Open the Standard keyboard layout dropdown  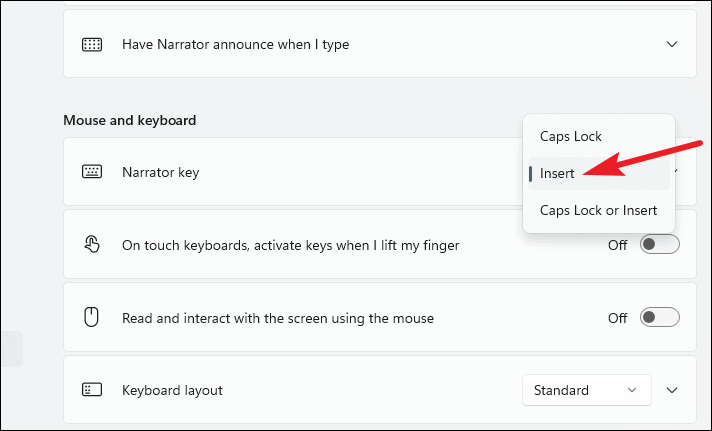[586, 390]
